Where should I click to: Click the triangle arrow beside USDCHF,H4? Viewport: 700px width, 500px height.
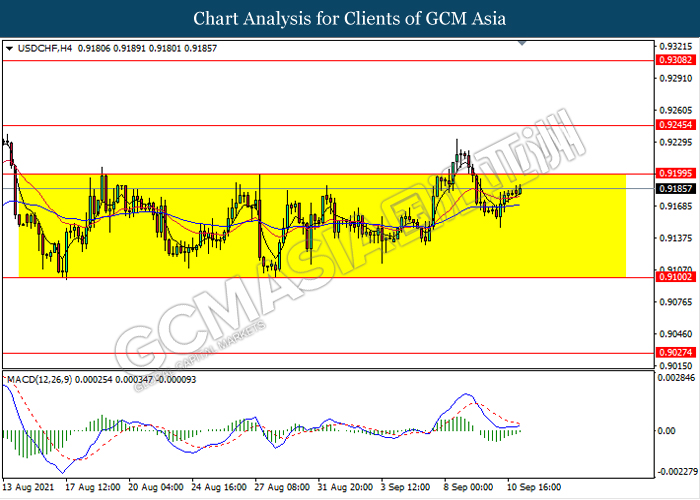pyautogui.click(x=9, y=48)
